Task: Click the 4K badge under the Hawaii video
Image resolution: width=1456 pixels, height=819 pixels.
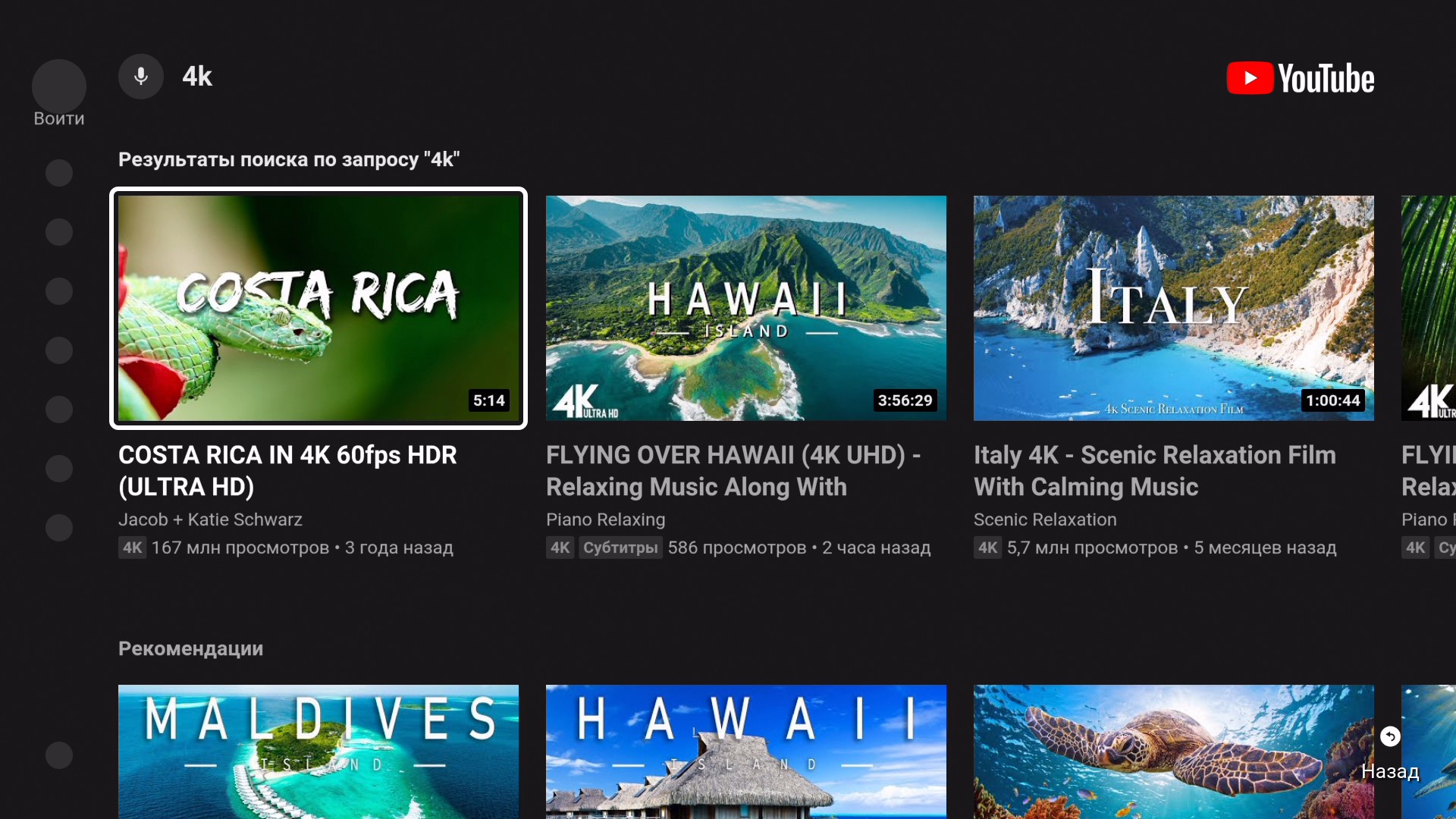Action: (x=560, y=548)
